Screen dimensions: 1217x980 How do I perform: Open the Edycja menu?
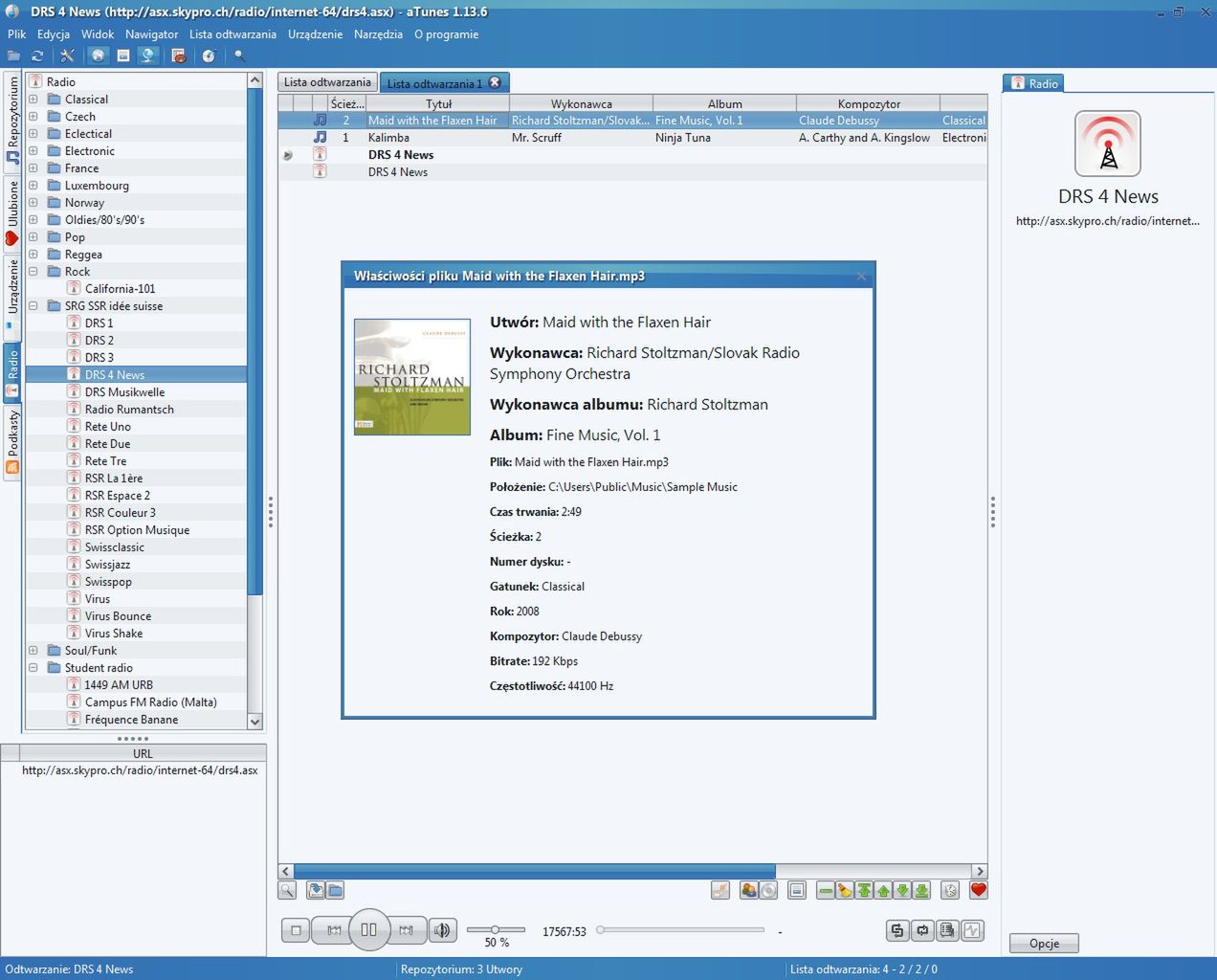coord(54,34)
